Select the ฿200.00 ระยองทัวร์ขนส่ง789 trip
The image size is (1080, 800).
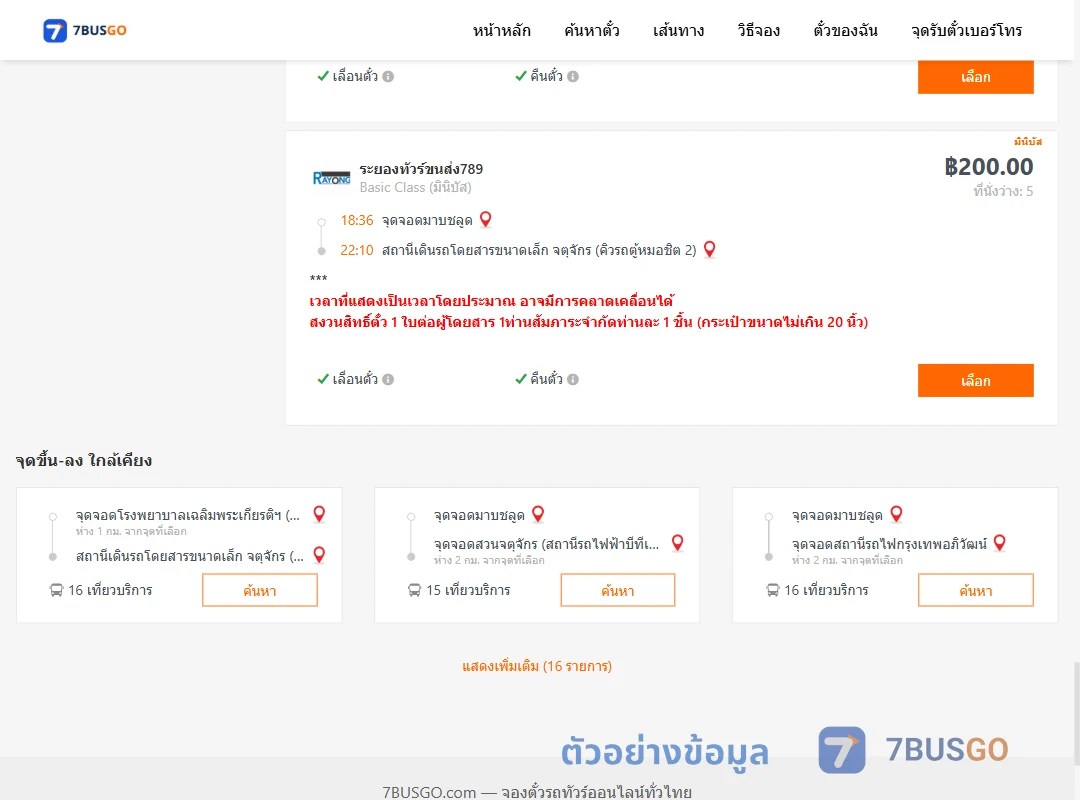click(x=975, y=380)
